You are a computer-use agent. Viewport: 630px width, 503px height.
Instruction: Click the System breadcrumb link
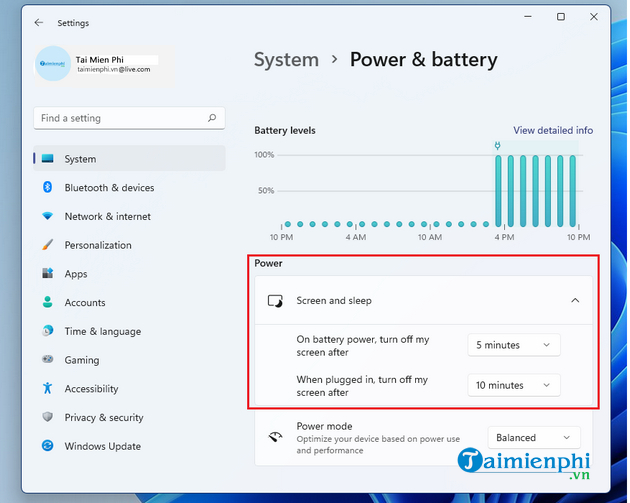click(286, 60)
